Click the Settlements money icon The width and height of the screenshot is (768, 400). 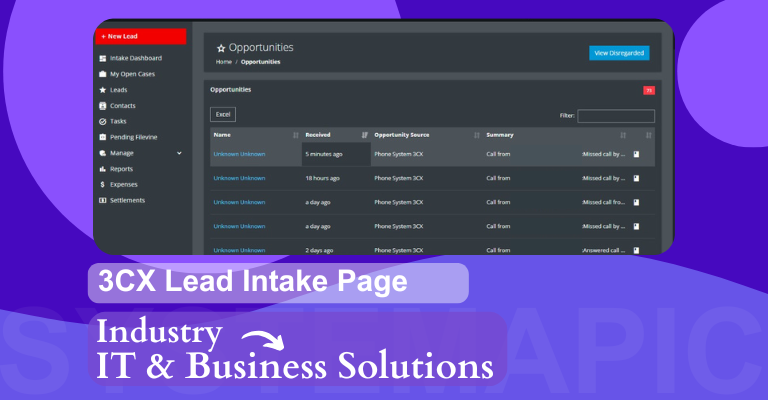(102, 200)
